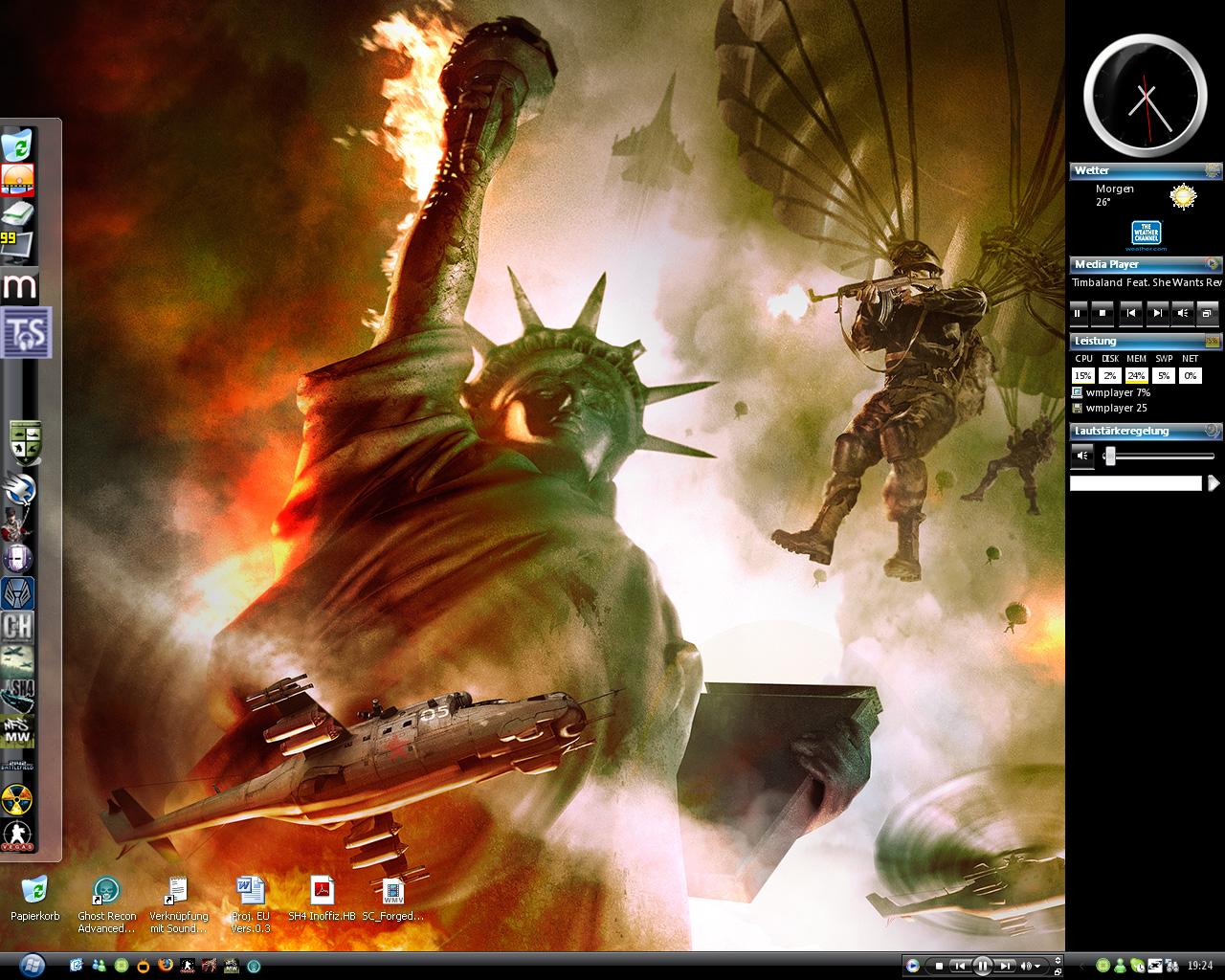Open the scanner/drive icon in the dock
Viewport: 1225px width, 980px height.
pos(17,213)
